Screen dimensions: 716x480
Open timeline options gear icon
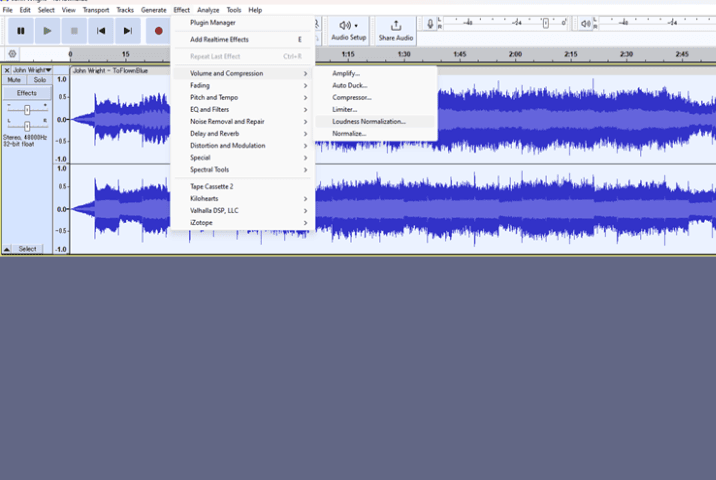click(12, 54)
